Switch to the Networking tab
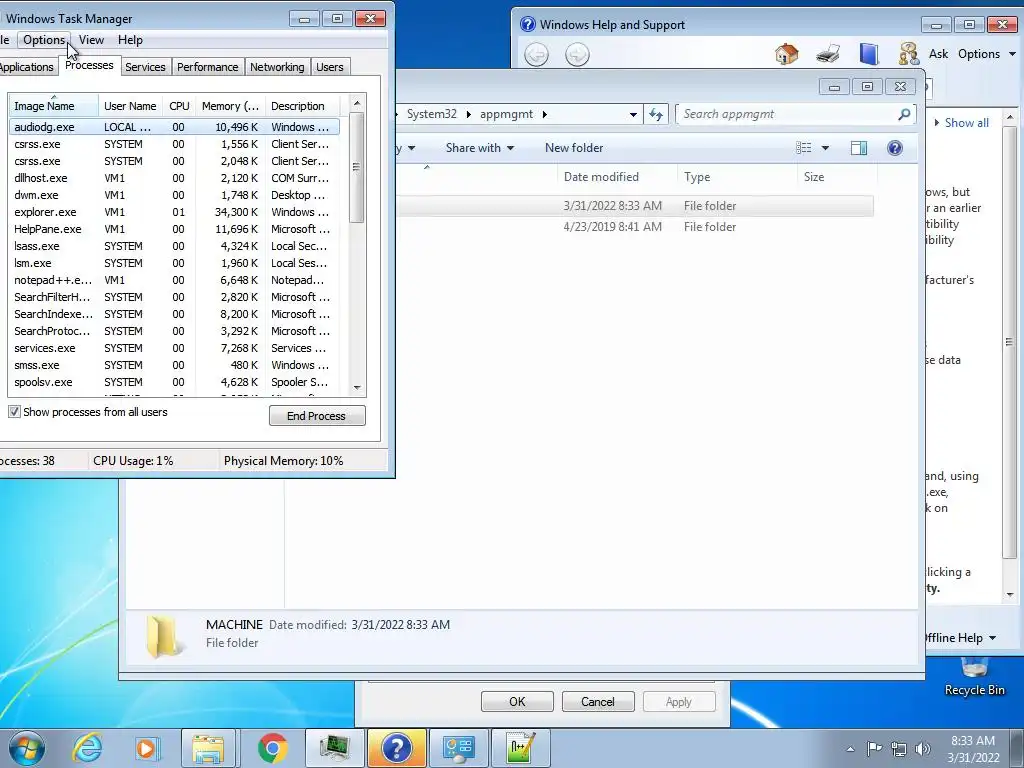 click(x=277, y=67)
